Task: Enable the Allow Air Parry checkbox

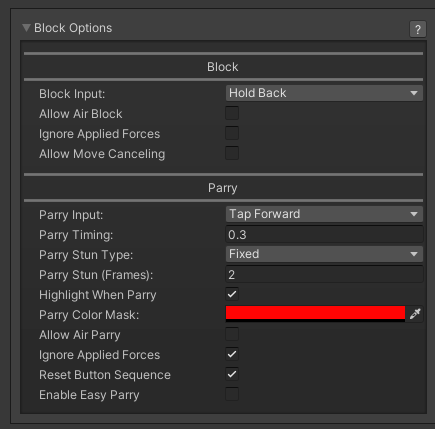Action: coord(232,334)
